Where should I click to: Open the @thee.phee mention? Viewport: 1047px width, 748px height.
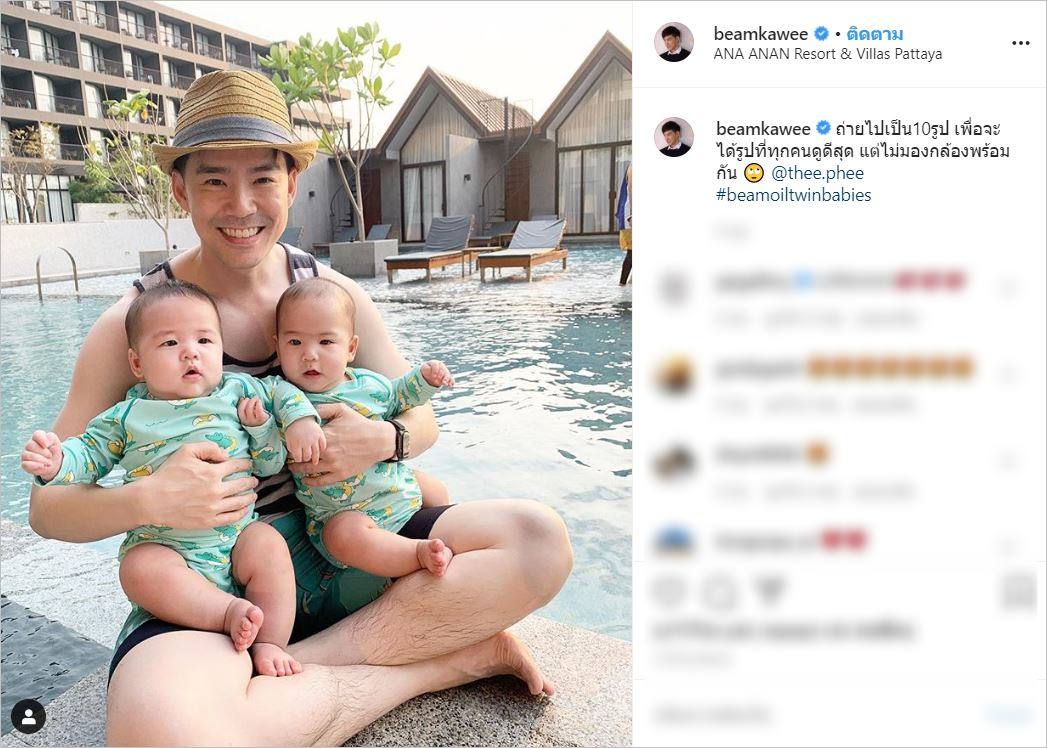[817, 173]
